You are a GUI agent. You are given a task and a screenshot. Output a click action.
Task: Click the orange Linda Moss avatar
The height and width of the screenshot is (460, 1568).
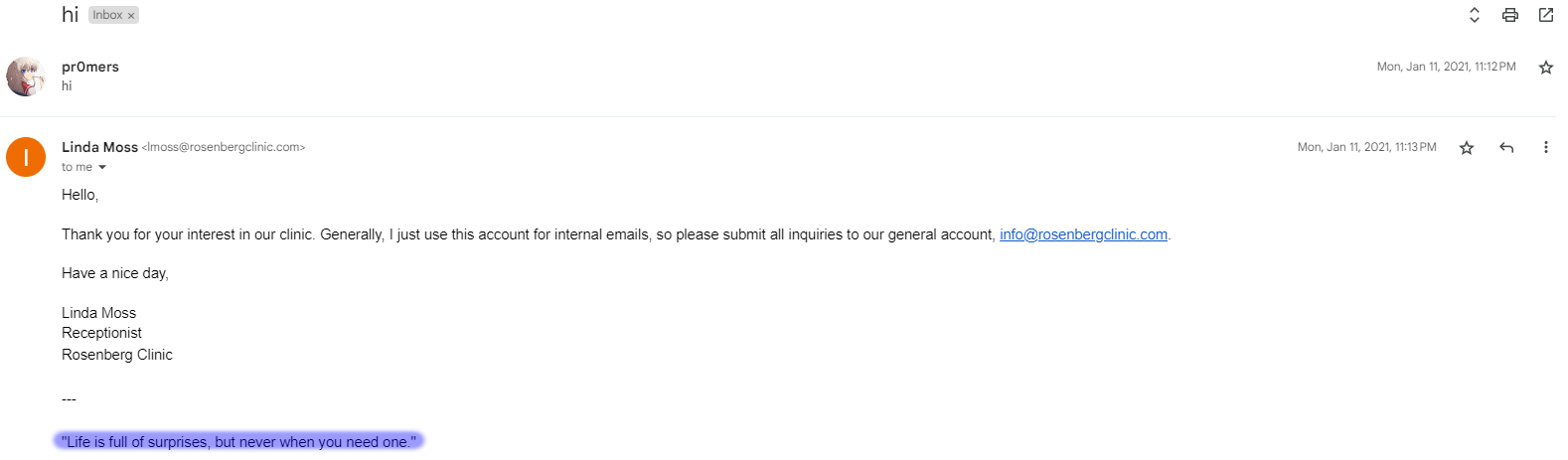pos(26,157)
